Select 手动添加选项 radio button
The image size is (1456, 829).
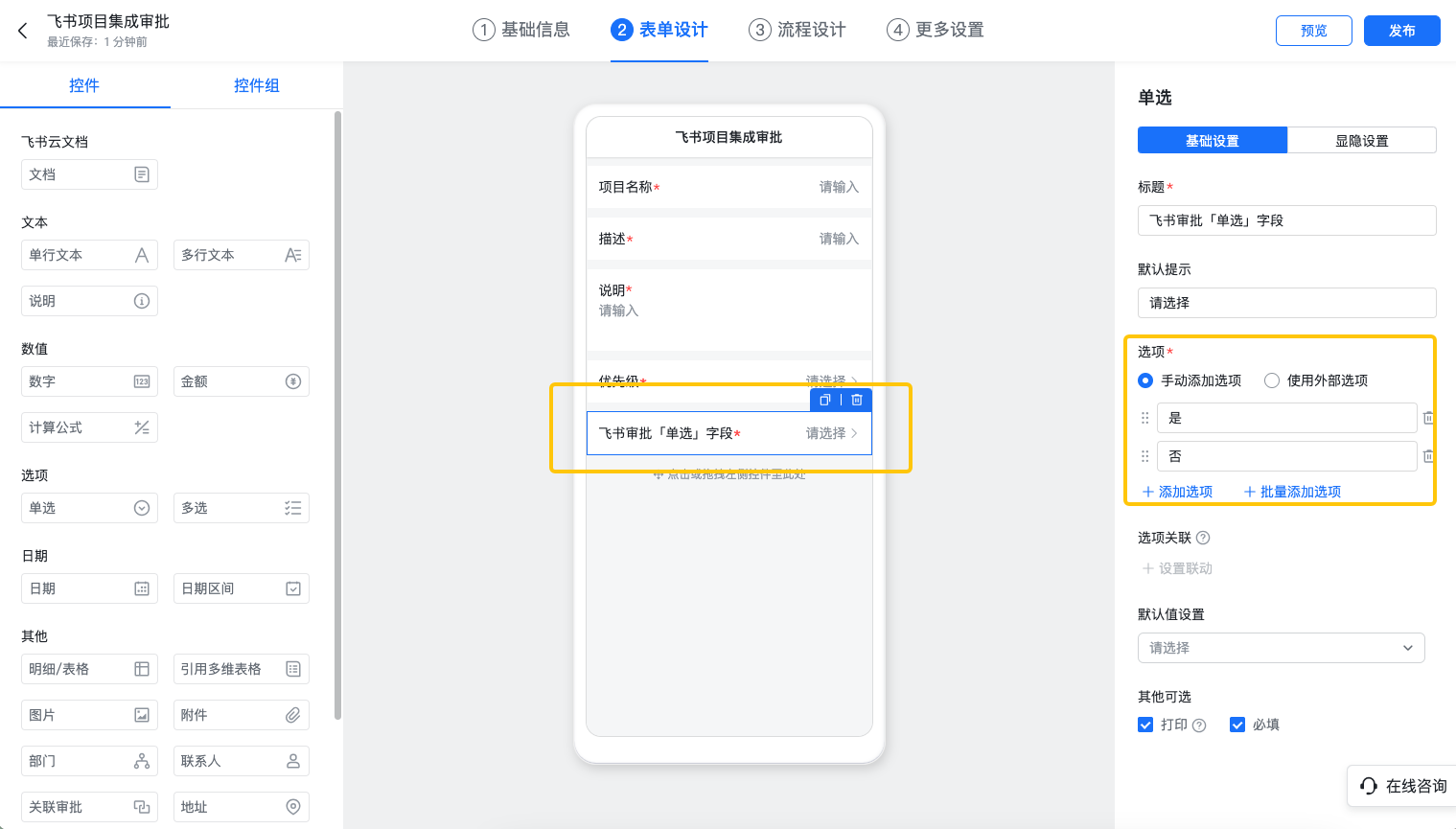point(1145,380)
